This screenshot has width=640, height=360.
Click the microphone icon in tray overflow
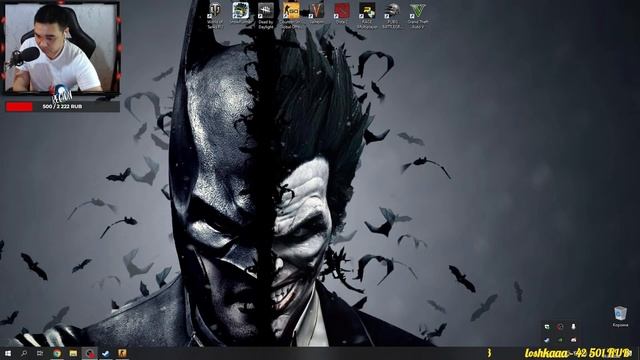coord(573,327)
